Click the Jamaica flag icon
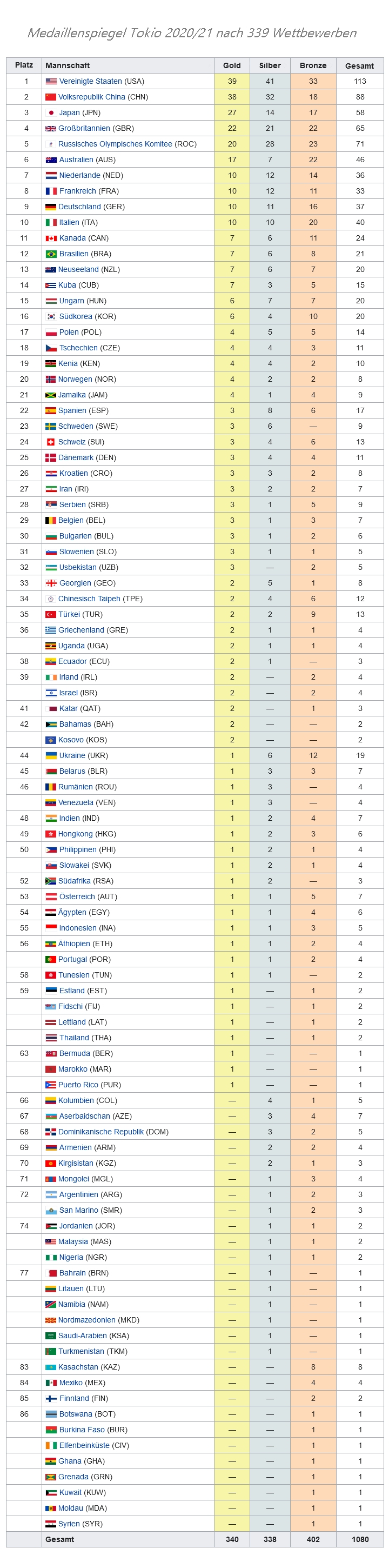Image resolution: width=389 pixels, height=1568 pixels. click(x=51, y=395)
